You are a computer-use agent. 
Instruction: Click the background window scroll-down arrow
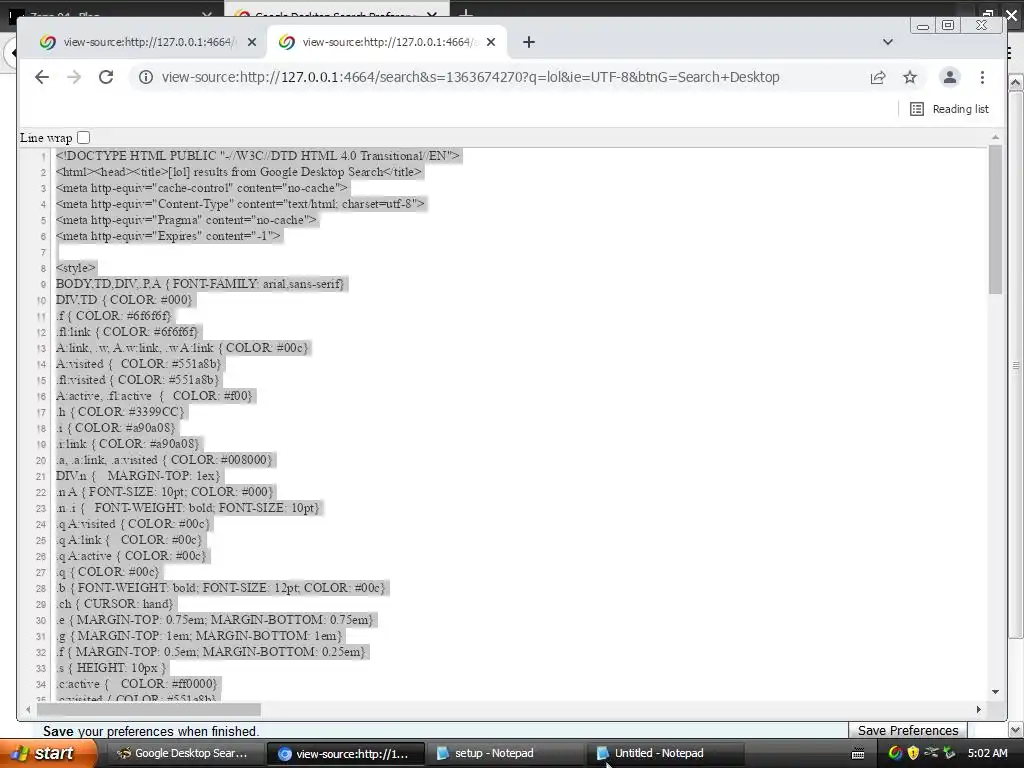[1016, 729]
